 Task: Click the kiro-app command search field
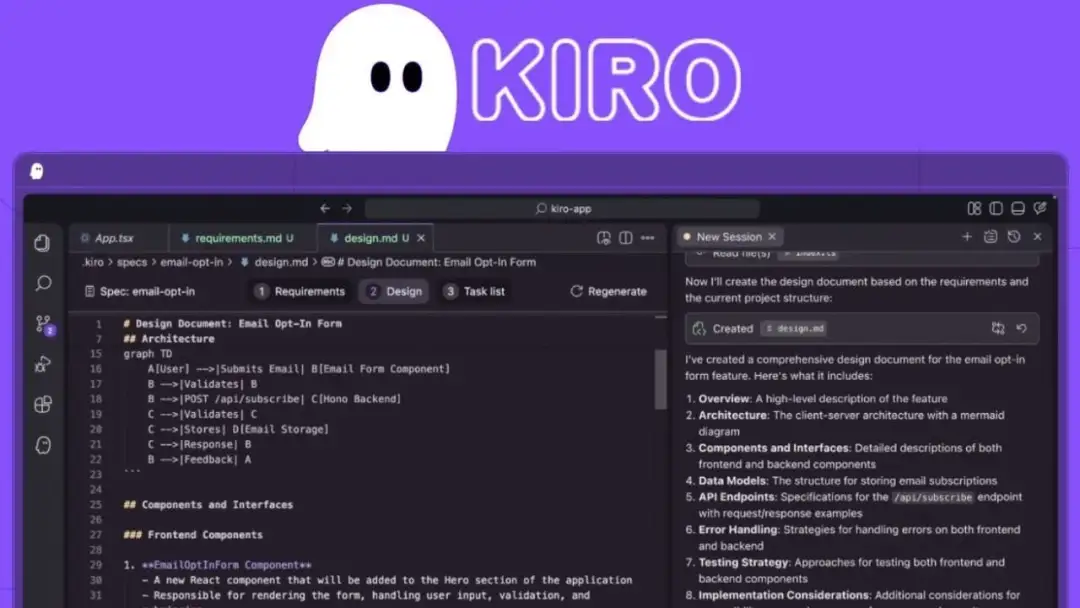(x=562, y=209)
